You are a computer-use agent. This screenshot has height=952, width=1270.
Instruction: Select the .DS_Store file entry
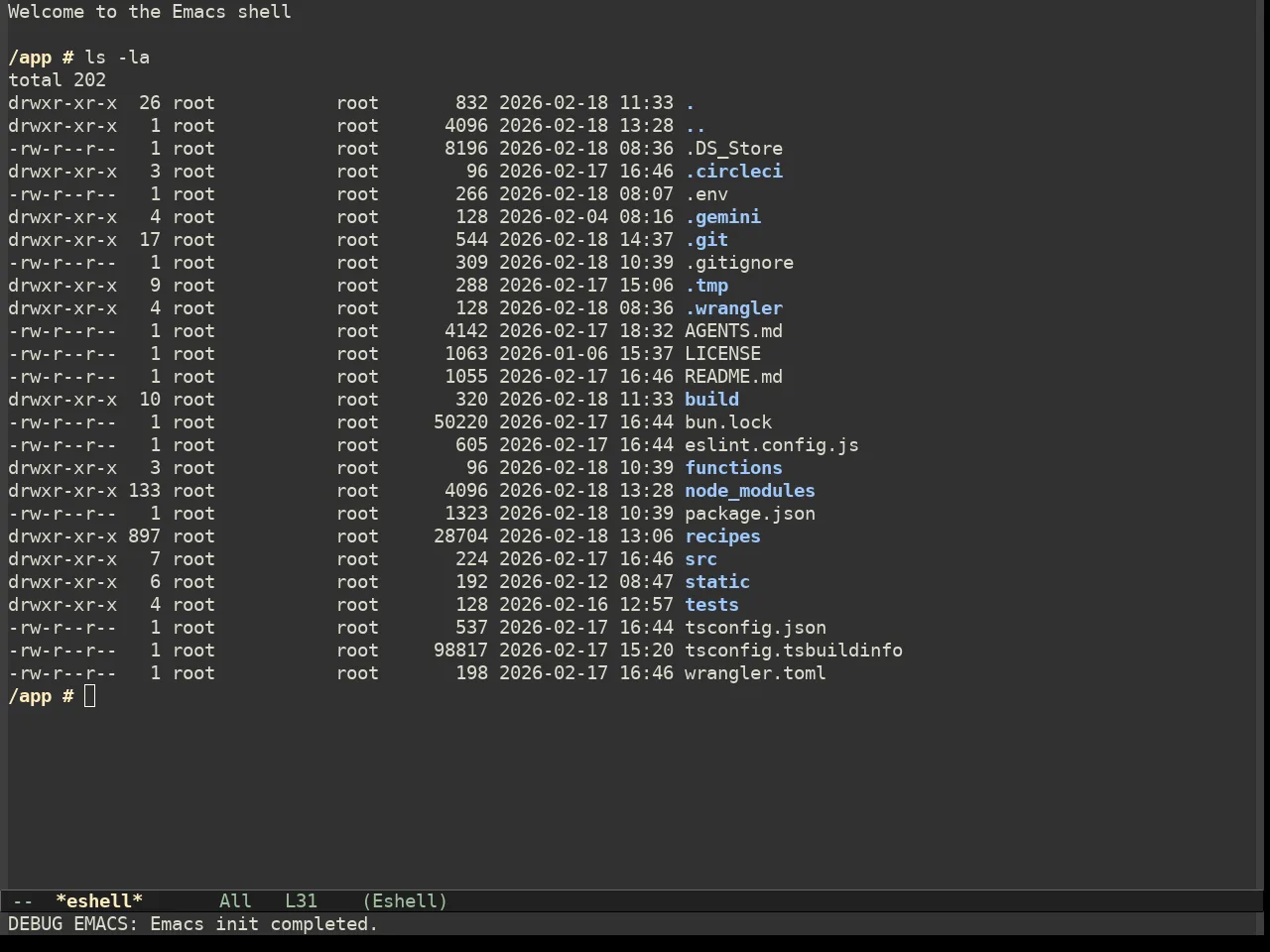[x=733, y=149]
